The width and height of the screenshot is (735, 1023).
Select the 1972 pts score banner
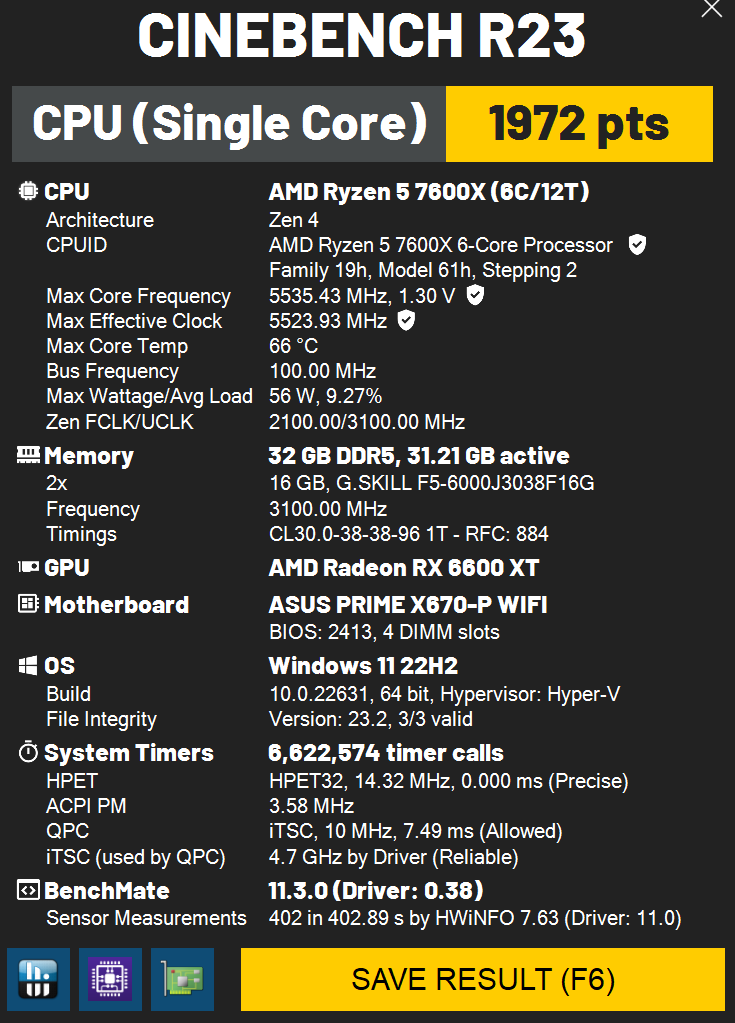[579, 124]
